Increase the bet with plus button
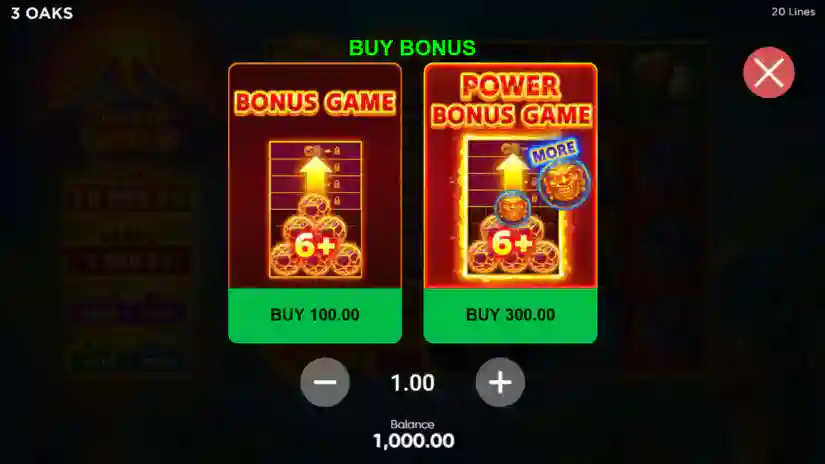This screenshot has height=464, width=825. (x=500, y=382)
